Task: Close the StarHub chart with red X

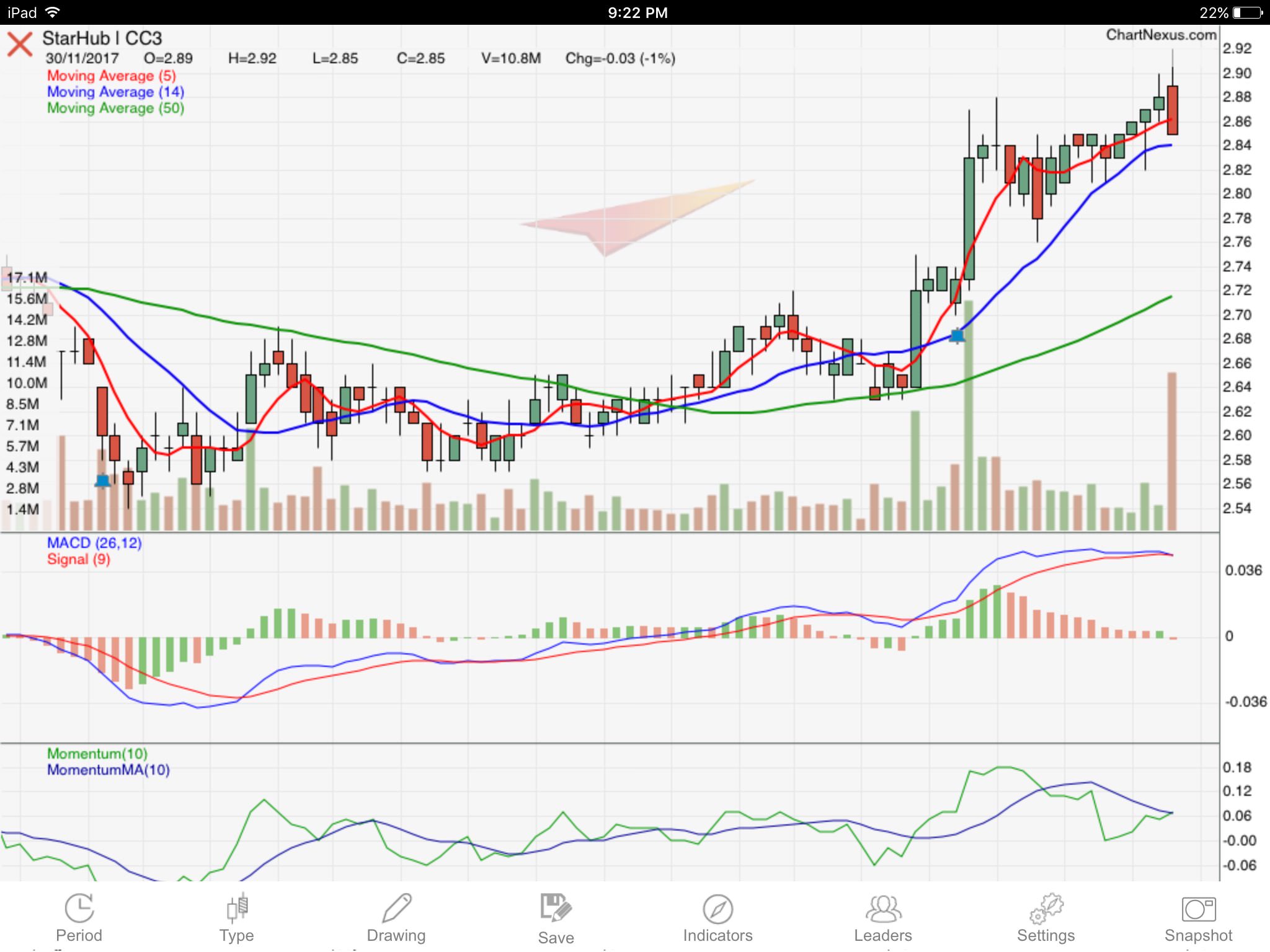Action: pos(20,45)
